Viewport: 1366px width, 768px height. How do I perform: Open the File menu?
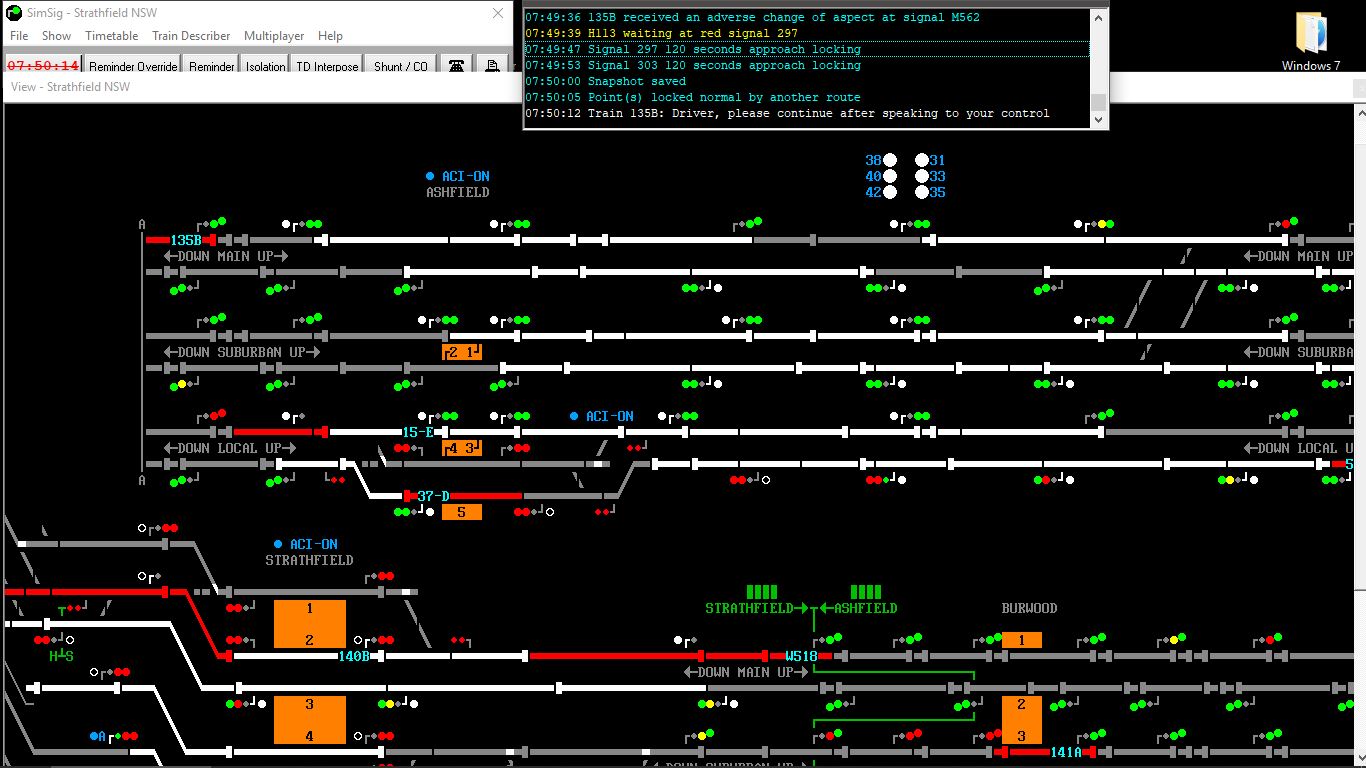pyautogui.click(x=19, y=35)
